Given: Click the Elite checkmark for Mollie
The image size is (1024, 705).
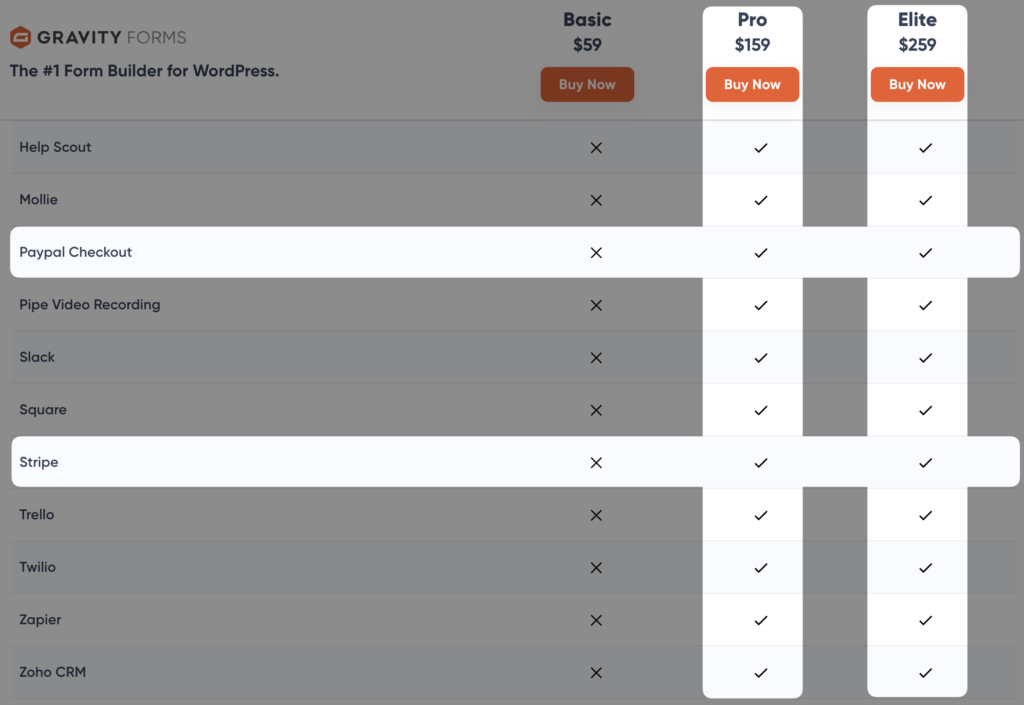Looking at the screenshot, I should point(925,200).
